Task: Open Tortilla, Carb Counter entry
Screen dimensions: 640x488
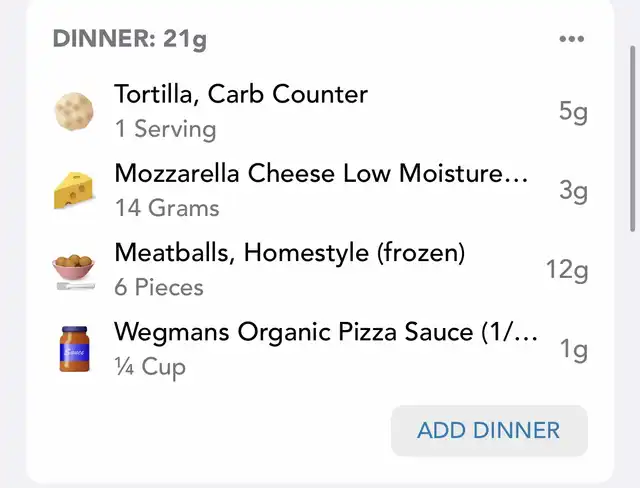Action: click(320, 111)
